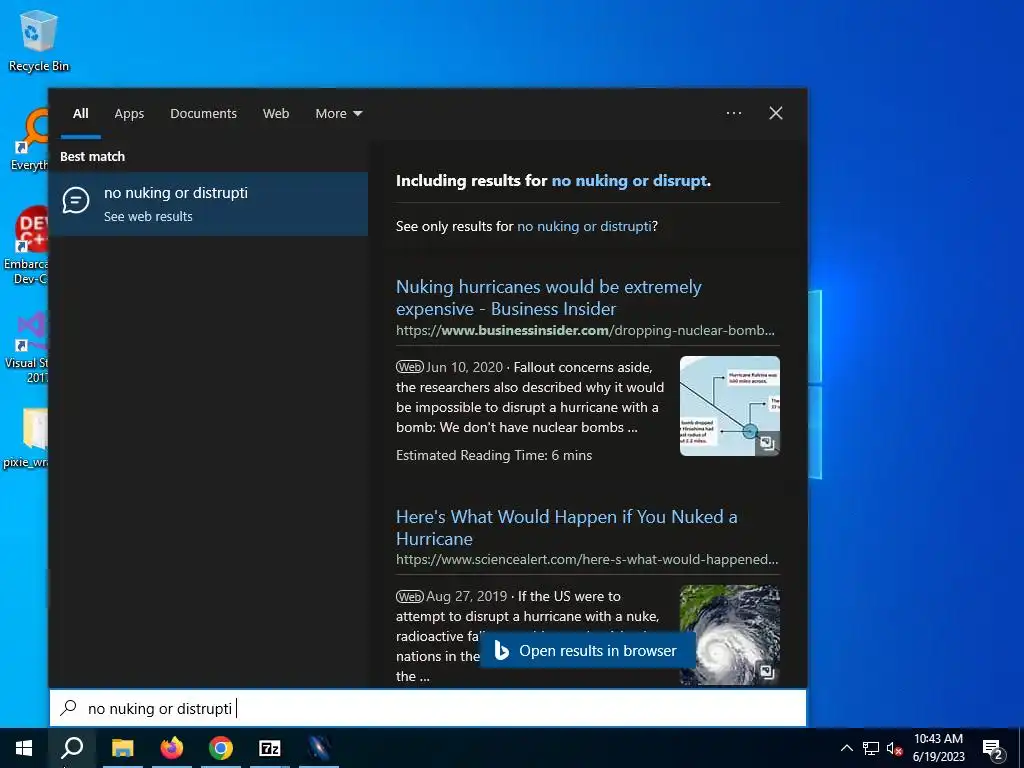1024x768 pixels.
Task: Switch to the Web search tab
Action: click(x=276, y=114)
